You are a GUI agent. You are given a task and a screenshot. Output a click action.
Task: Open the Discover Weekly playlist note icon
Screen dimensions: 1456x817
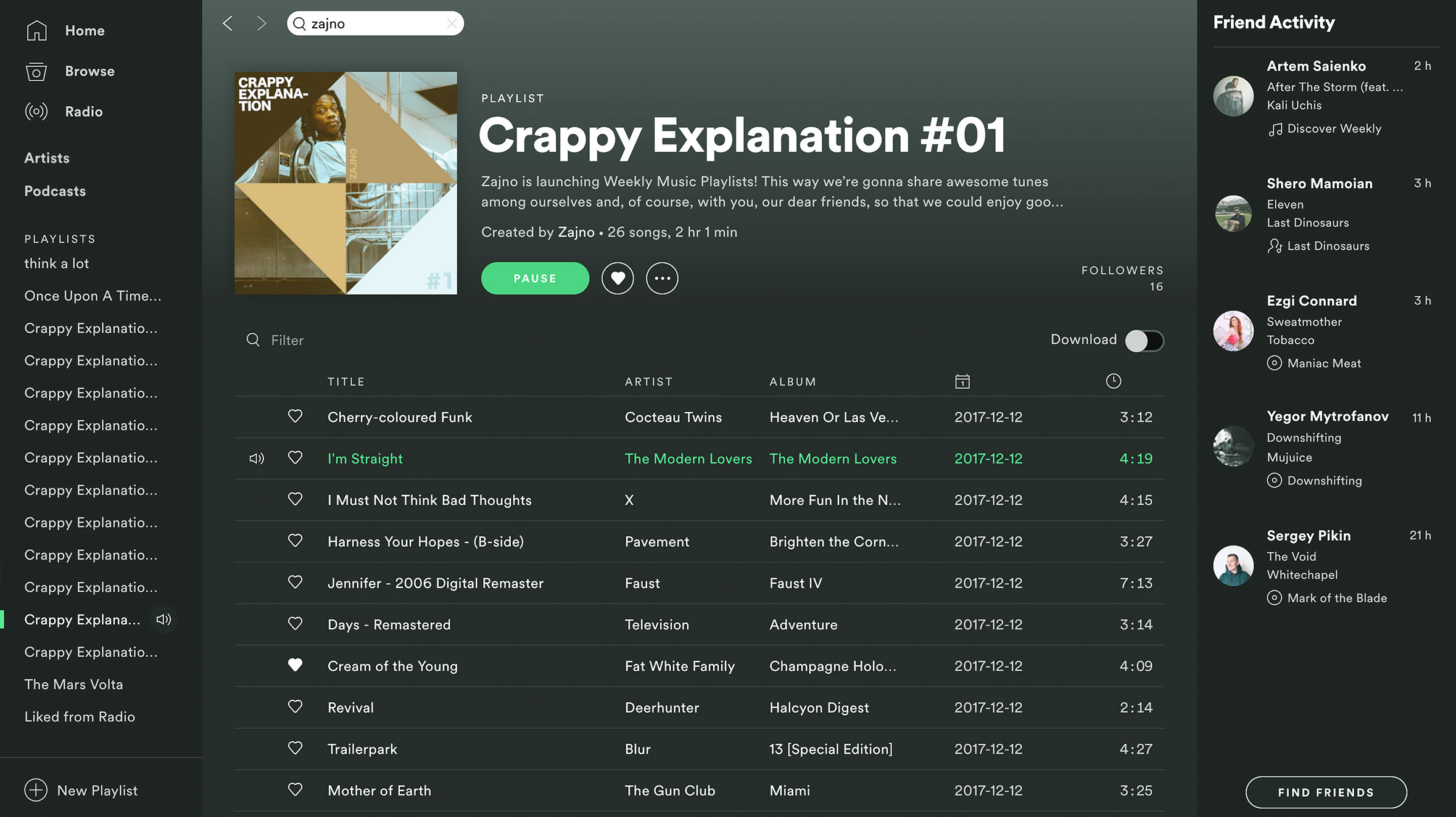click(x=1275, y=129)
